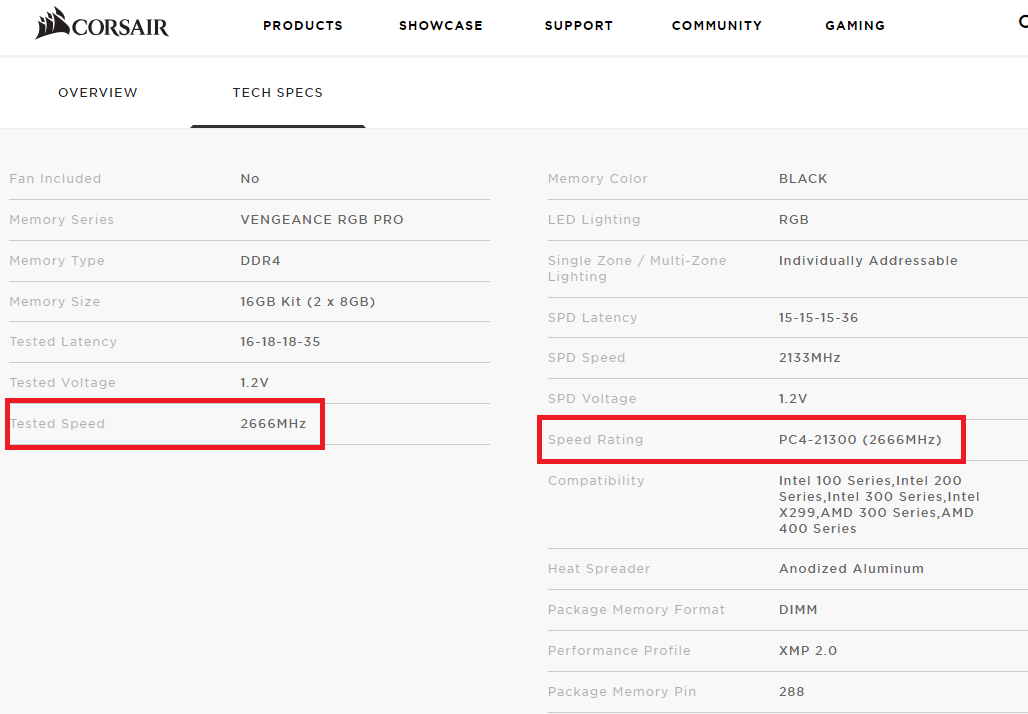Screen dimensions: 1028x714
Task: Select the BLACK color value
Action: pyautogui.click(x=803, y=178)
